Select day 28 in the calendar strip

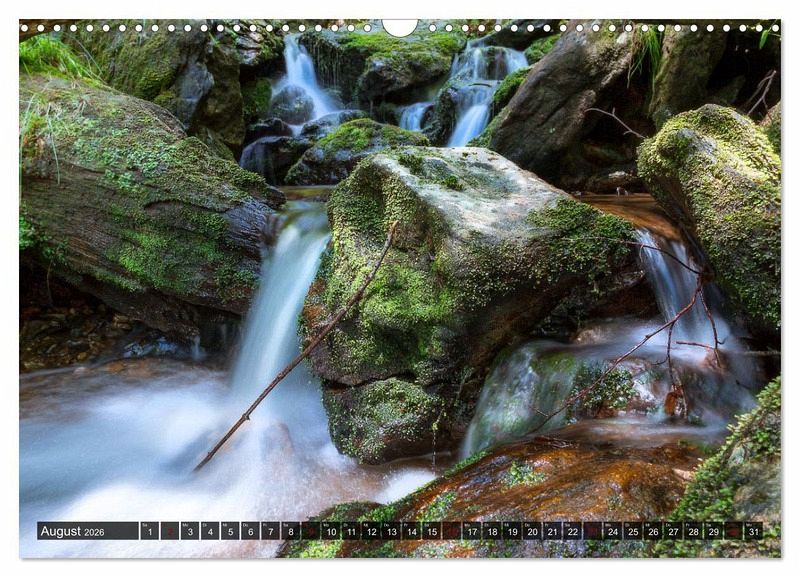tap(693, 531)
